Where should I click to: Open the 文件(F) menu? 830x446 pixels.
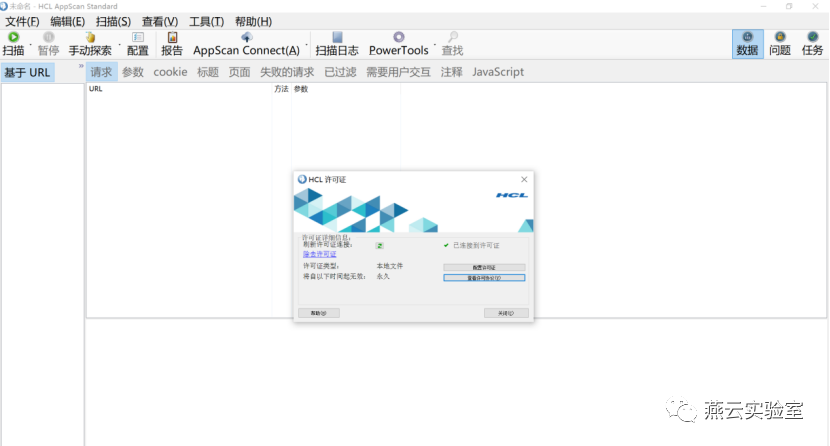(x=22, y=22)
